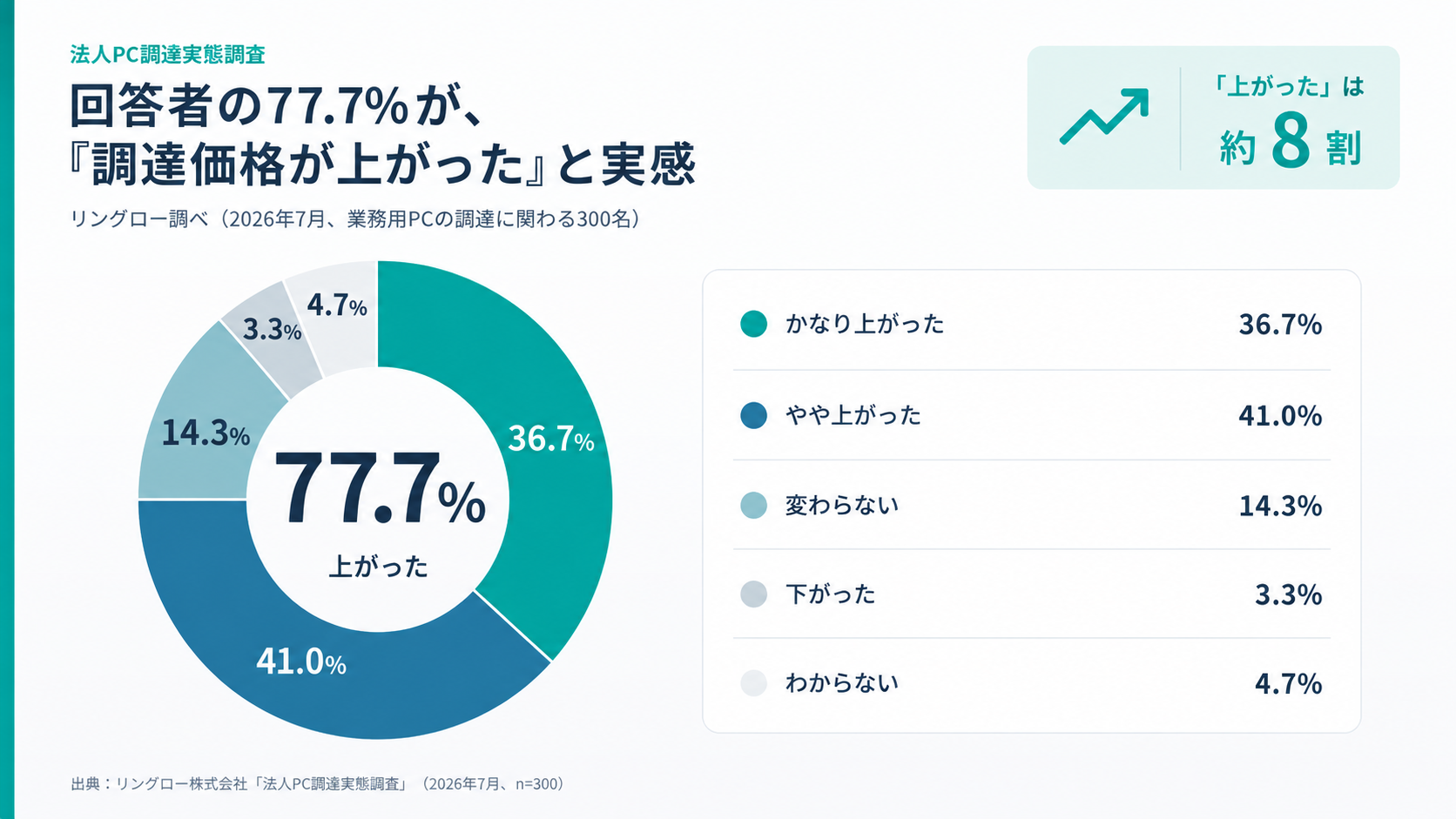Click the 'かなり上がった' legend row label
This screenshot has height=819, width=1456.
865,324
